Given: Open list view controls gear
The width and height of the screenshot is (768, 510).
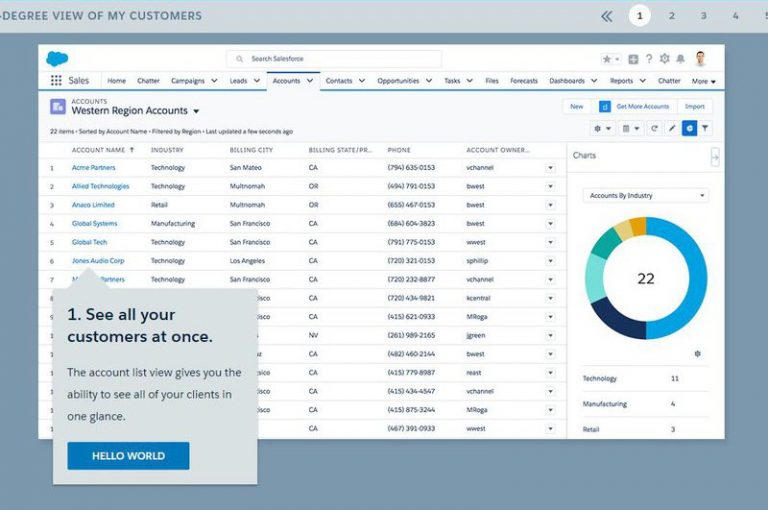Looking at the screenshot, I should pyautogui.click(x=602, y=128).
